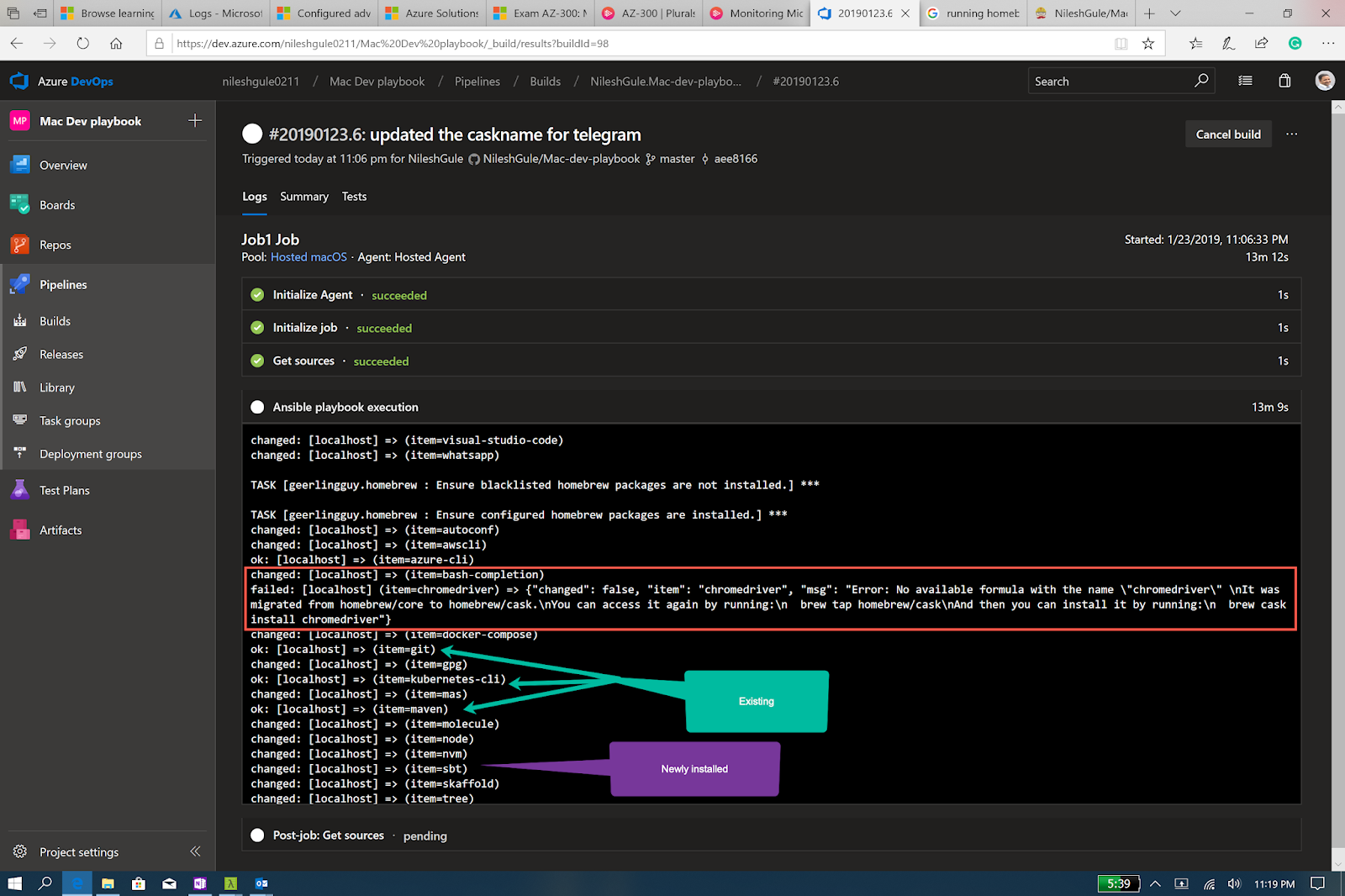
Task: Open the Artifacts section
Action: click(60, 530)
